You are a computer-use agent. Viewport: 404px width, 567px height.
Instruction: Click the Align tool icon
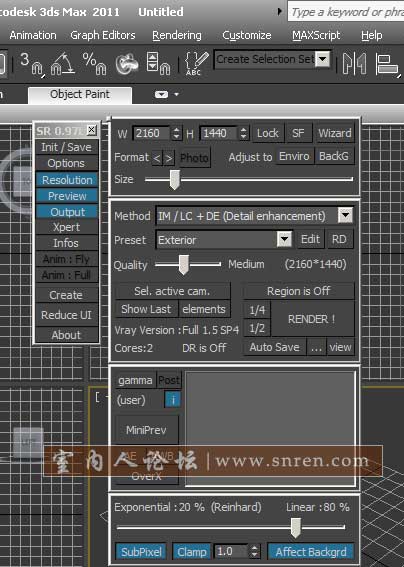387,64
